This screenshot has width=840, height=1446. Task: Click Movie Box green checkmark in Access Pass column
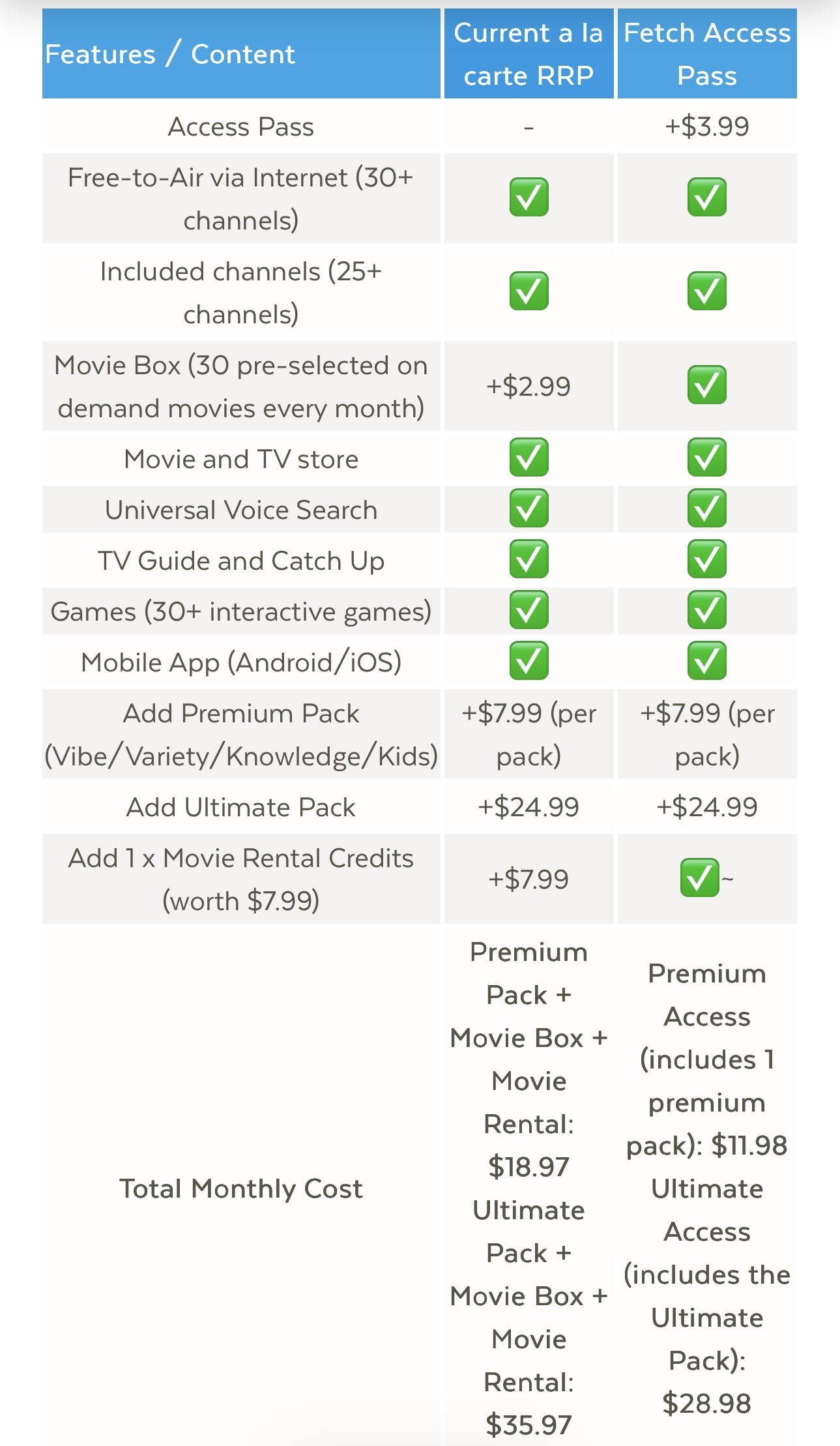pyautogui.click(x=706, y=385)
